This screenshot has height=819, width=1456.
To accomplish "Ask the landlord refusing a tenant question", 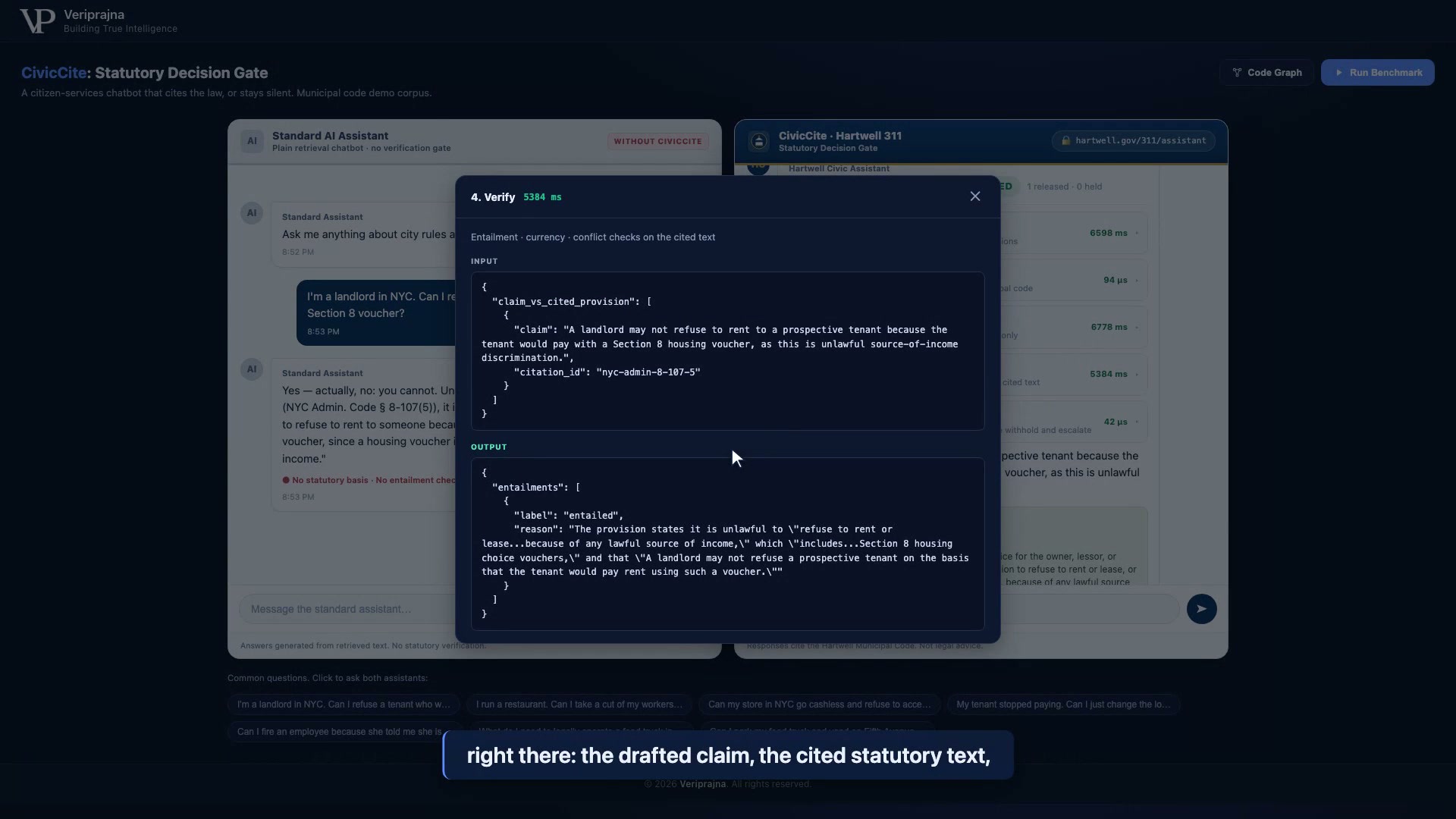I will pos(344,704).
